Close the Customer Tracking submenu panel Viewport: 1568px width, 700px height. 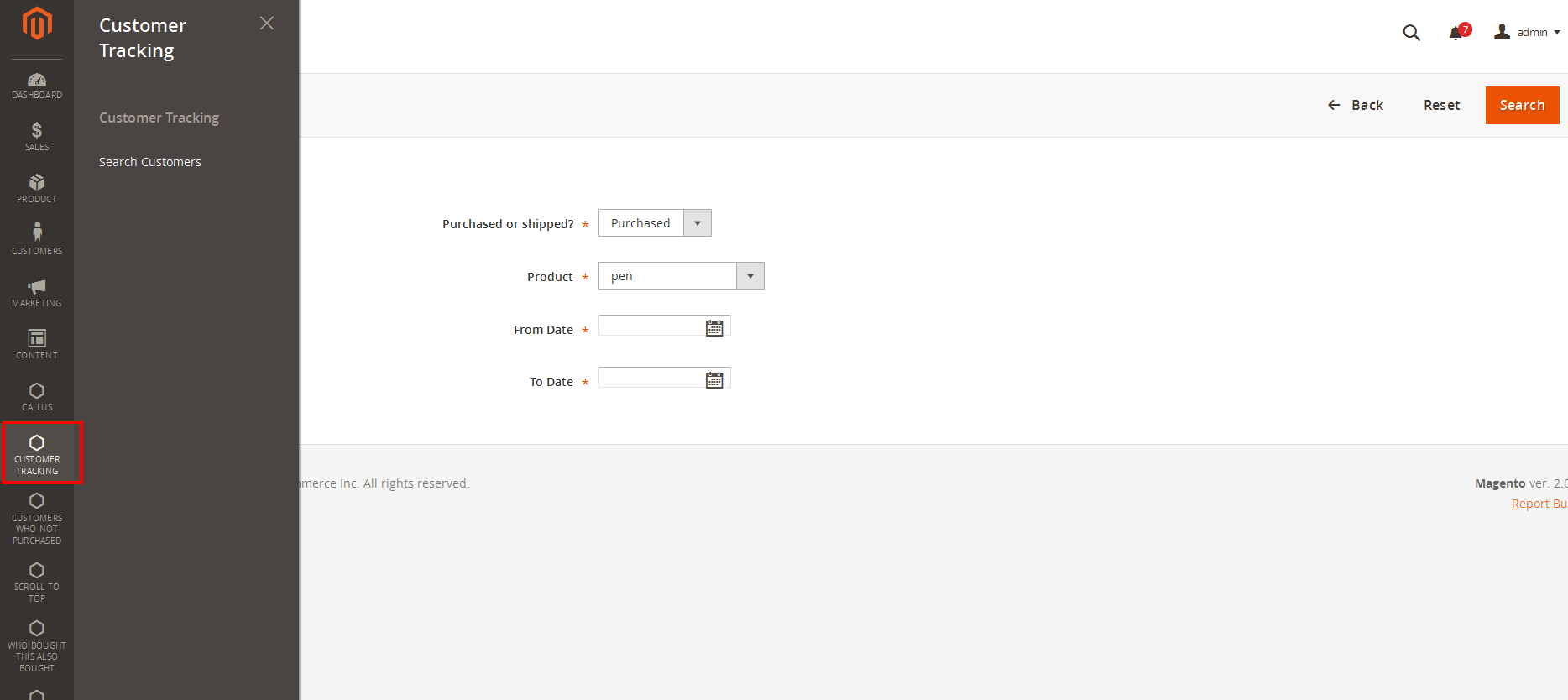click(x=267, y=24)
